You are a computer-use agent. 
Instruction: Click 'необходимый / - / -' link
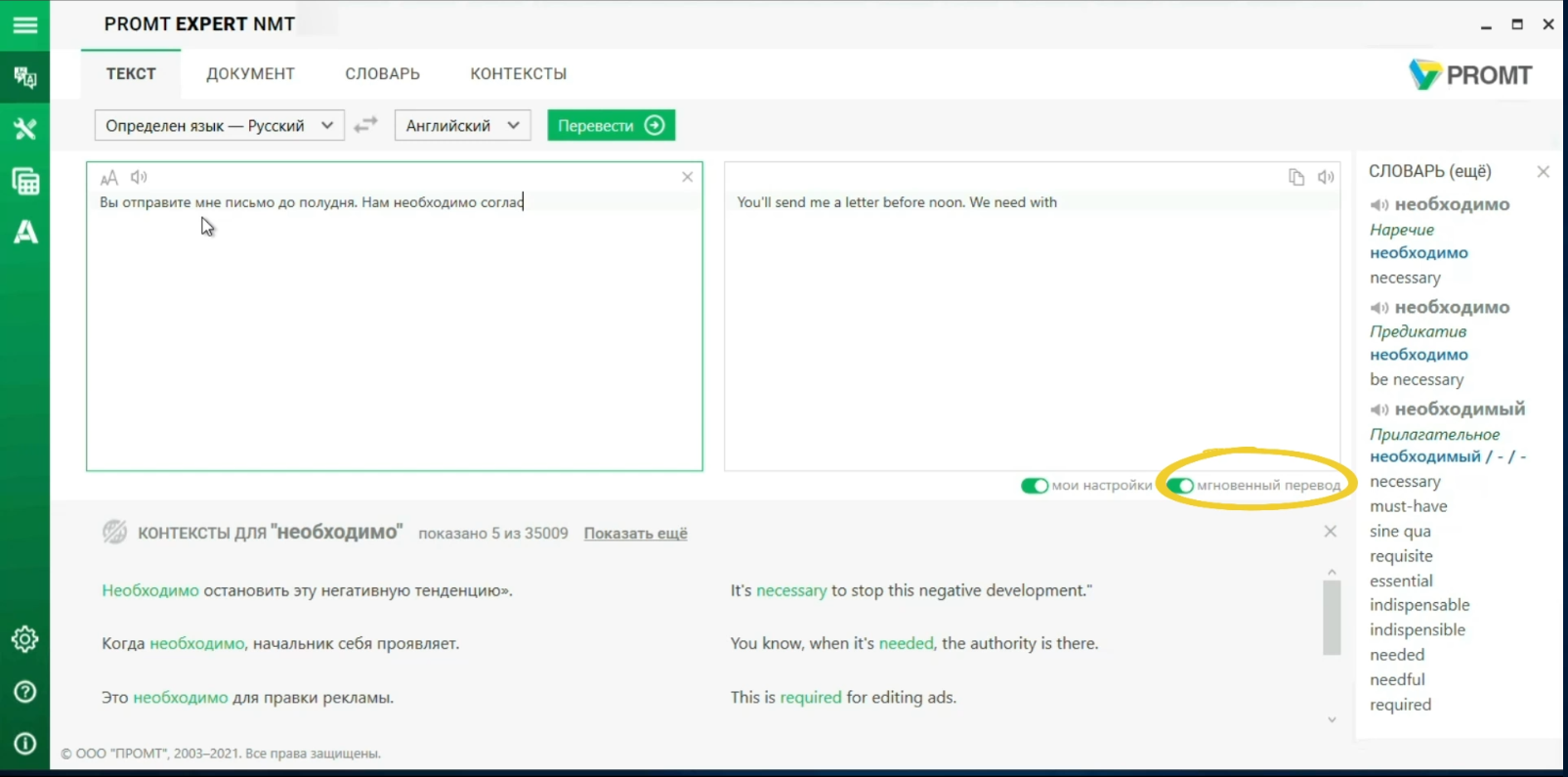click(1447, 456)
